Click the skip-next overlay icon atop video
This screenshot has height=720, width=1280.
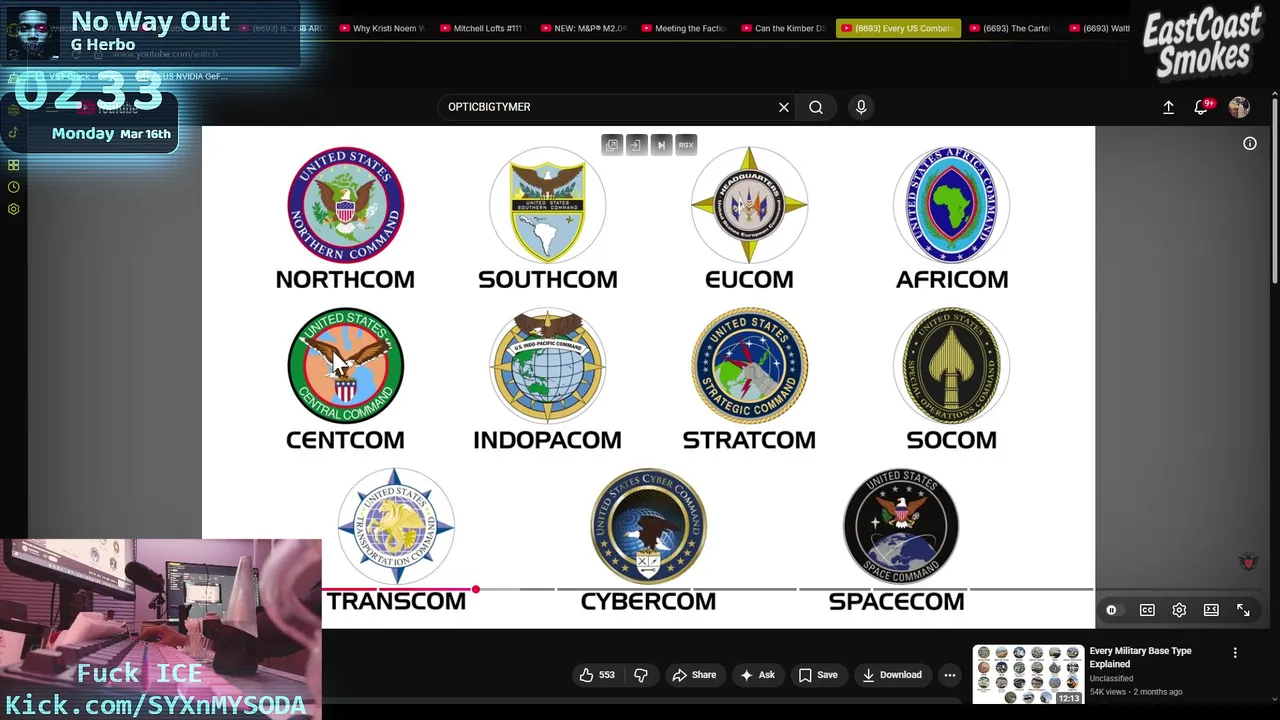coord(661,145)
